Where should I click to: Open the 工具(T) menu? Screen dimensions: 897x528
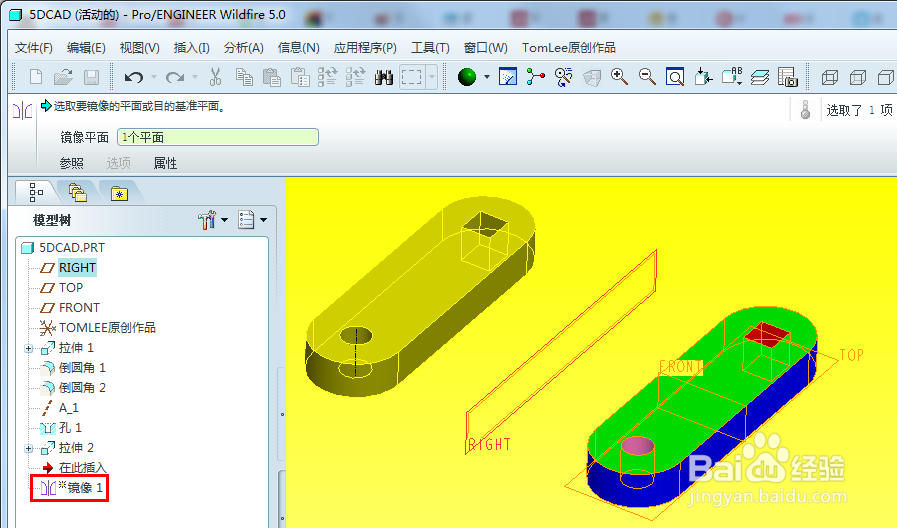click(430, 47)
